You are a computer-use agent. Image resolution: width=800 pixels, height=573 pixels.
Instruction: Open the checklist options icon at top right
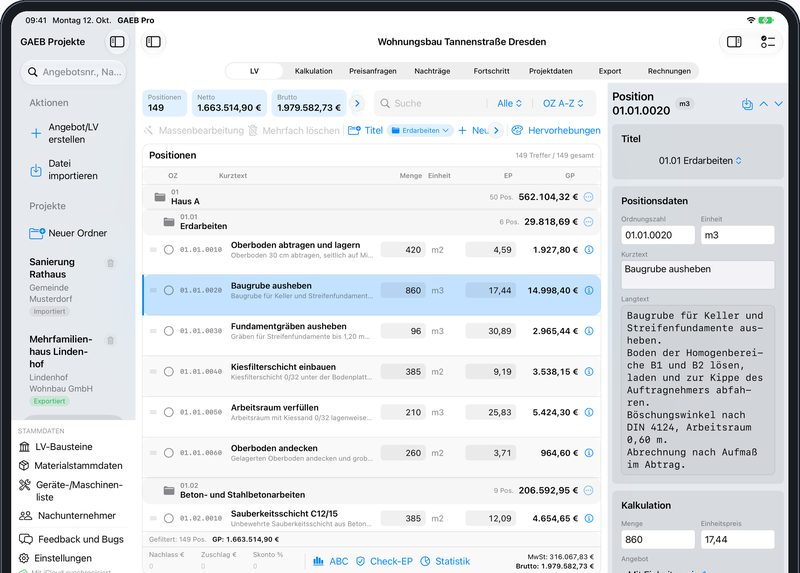pyautogui.click(x=767, y=42)
